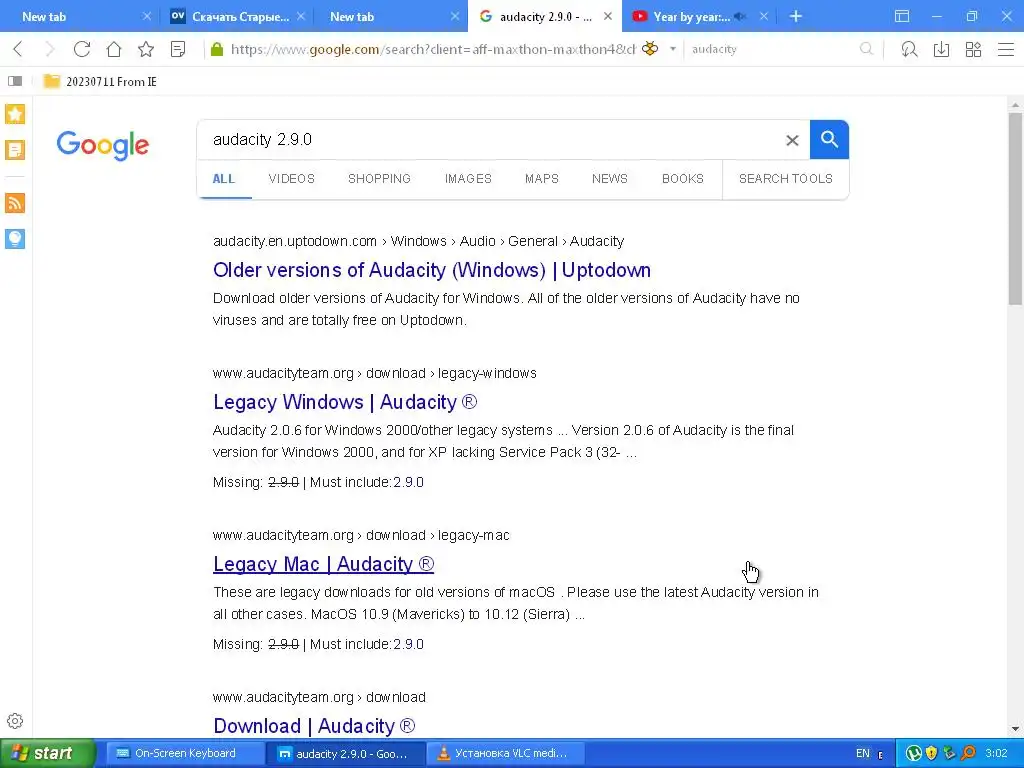The height and width of the screenshot is (768, 1024).
Task: Open the RSS feed sidebar icon
Action: [15, 203]
